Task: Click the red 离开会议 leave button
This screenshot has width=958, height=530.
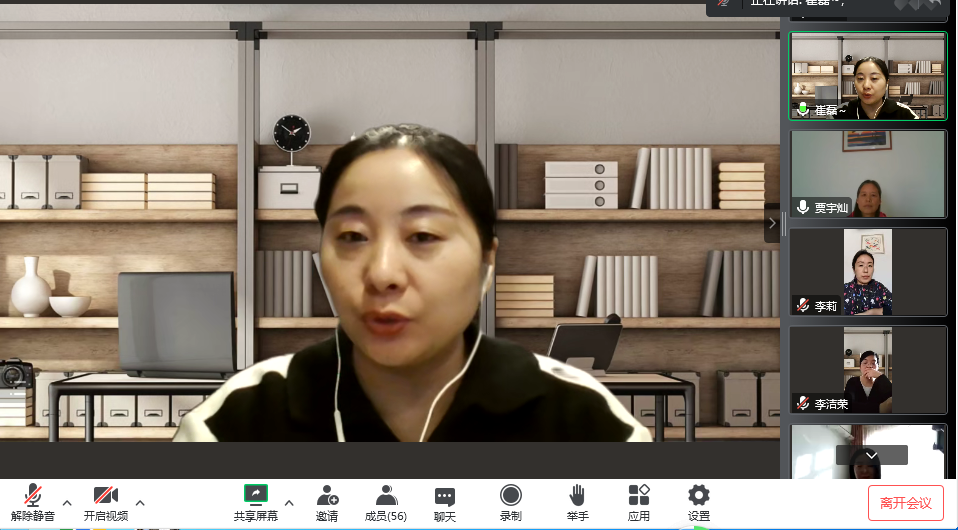Action: pyautogui.click(x=905, y=502)
